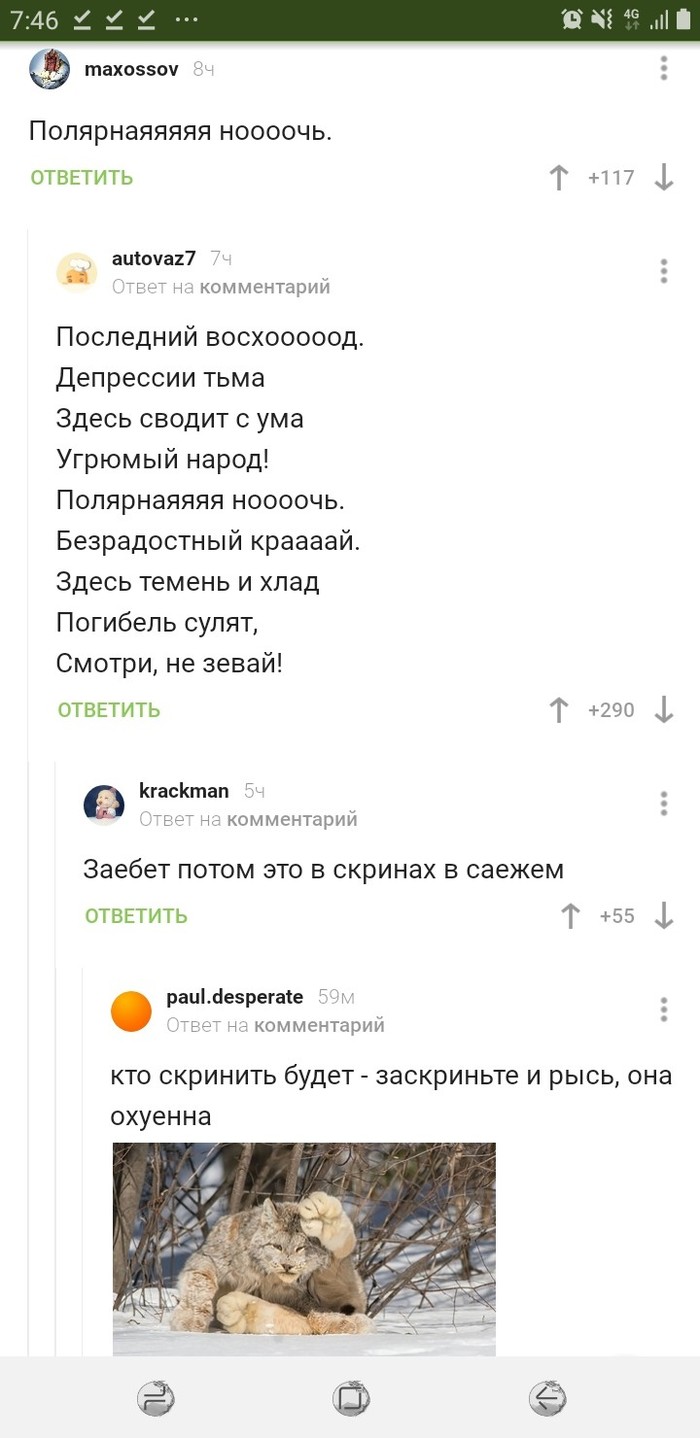Upvote maxossov's 'Полярнаяяяя нооочь' comment
This screenshot has width=700, height=1438.
(559, 178)
